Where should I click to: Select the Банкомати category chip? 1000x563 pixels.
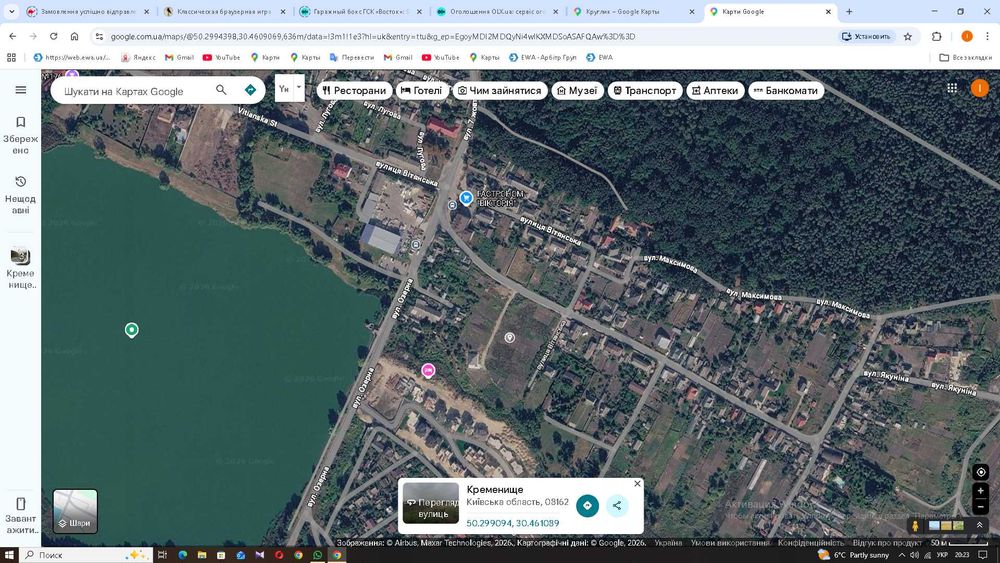tap(786, 91)
